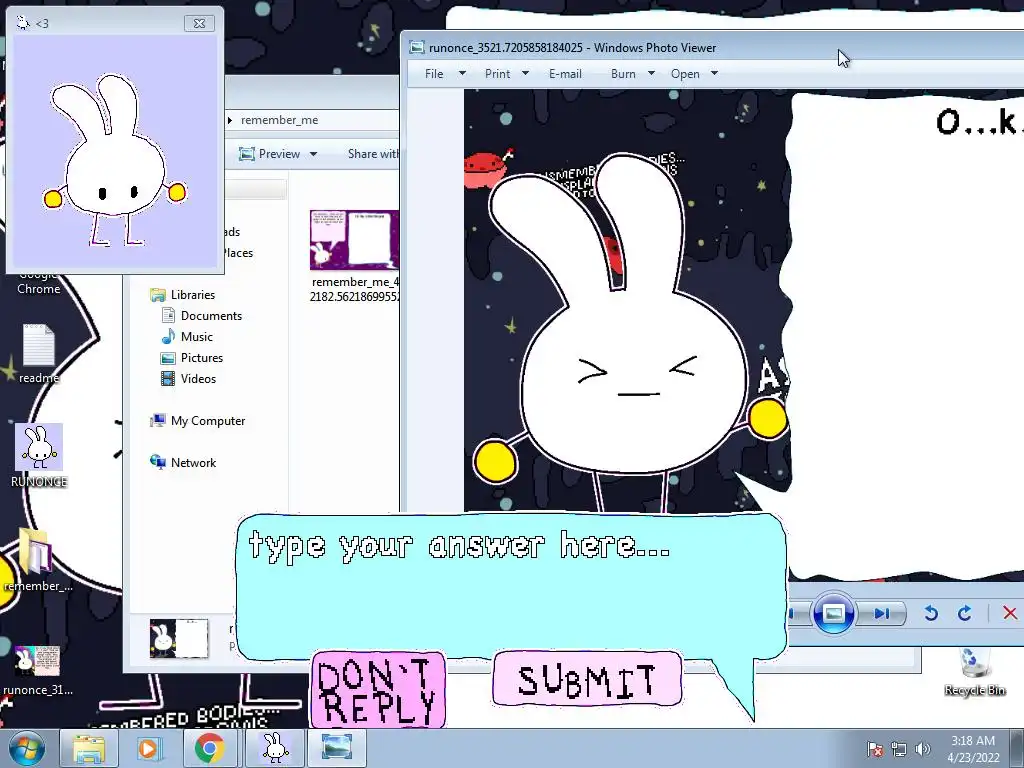Open the Open menu in Photo Viewer

(685, 74)
